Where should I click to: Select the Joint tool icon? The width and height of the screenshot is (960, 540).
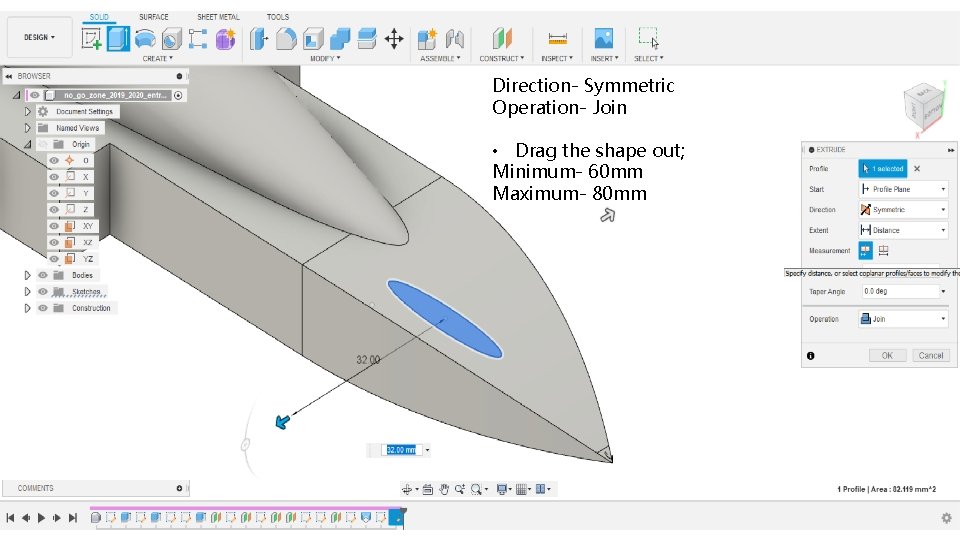coord(454,39)
